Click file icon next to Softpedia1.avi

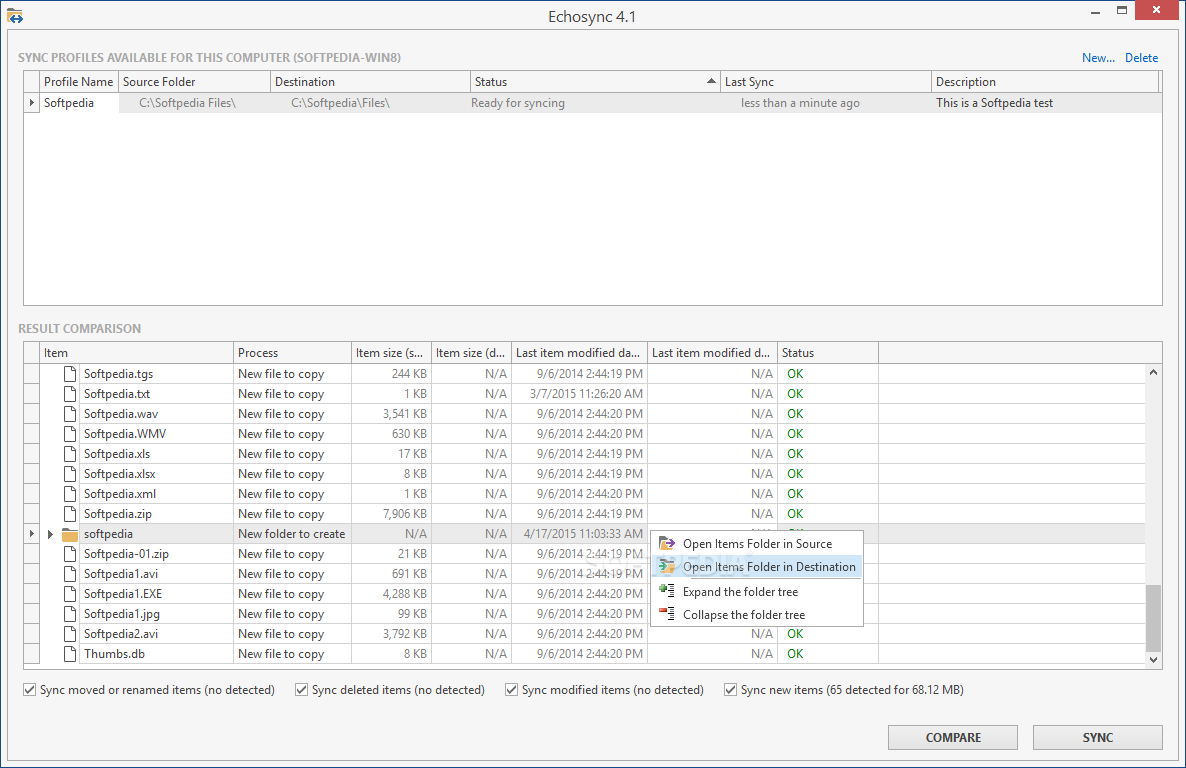70,574
